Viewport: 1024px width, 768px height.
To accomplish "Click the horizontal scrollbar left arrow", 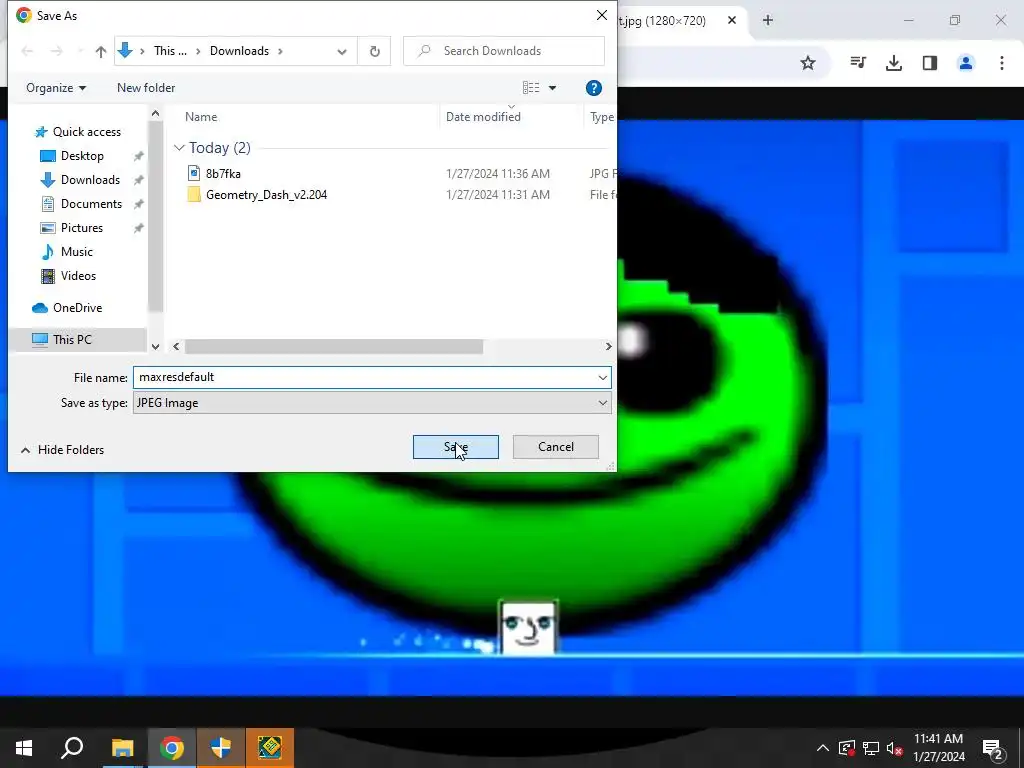I will [176, 347].
